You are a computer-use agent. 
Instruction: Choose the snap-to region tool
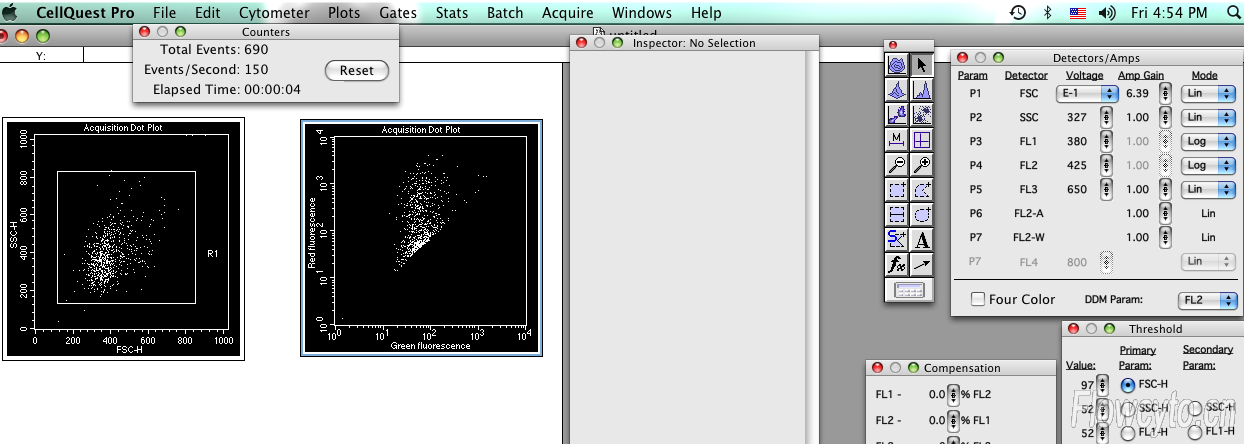(x=898, y=239)
